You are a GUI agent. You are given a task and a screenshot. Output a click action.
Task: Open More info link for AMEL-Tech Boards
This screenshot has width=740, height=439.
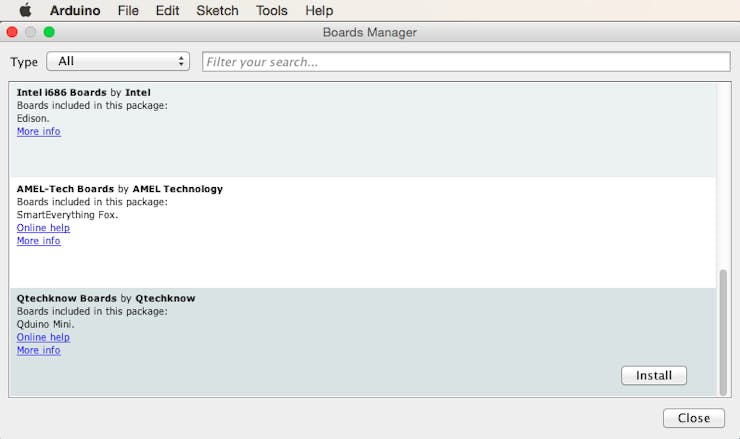tap(39, 241)
